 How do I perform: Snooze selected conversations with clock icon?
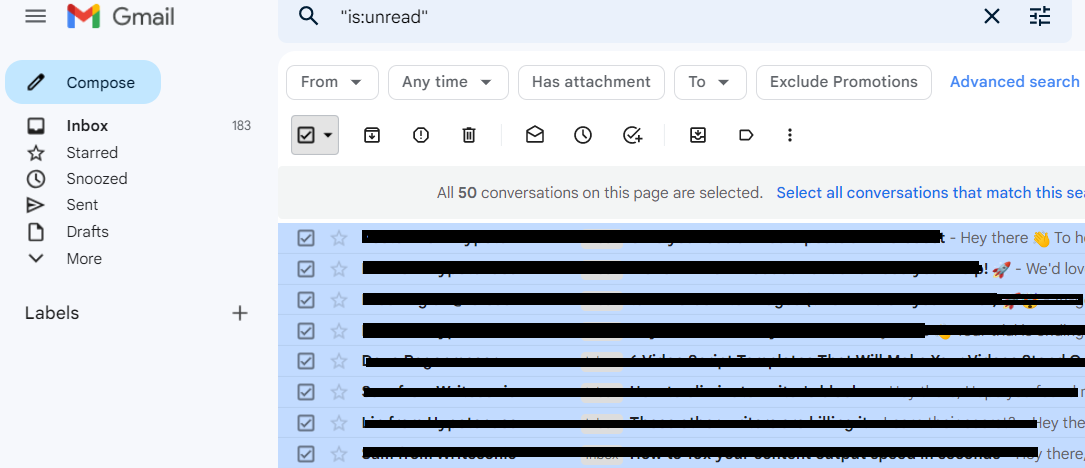(x=583, y=135)
